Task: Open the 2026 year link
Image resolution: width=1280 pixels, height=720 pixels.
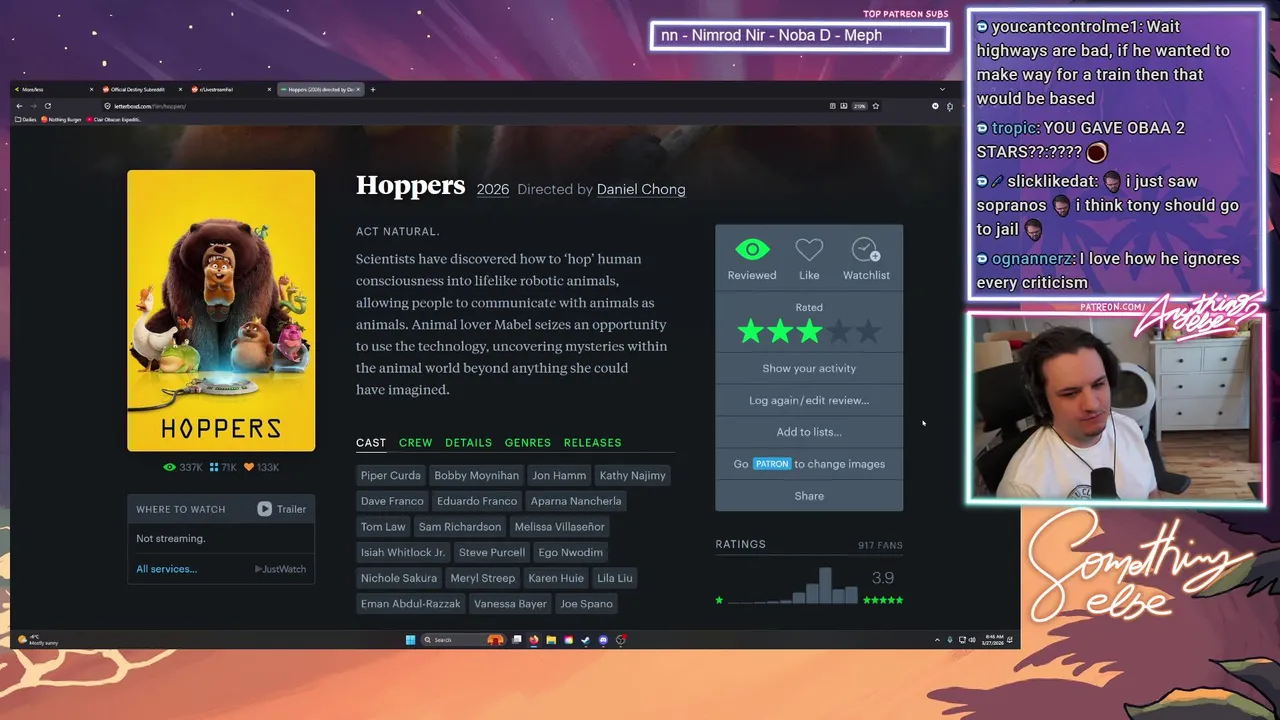Action: tap(493, 189)
